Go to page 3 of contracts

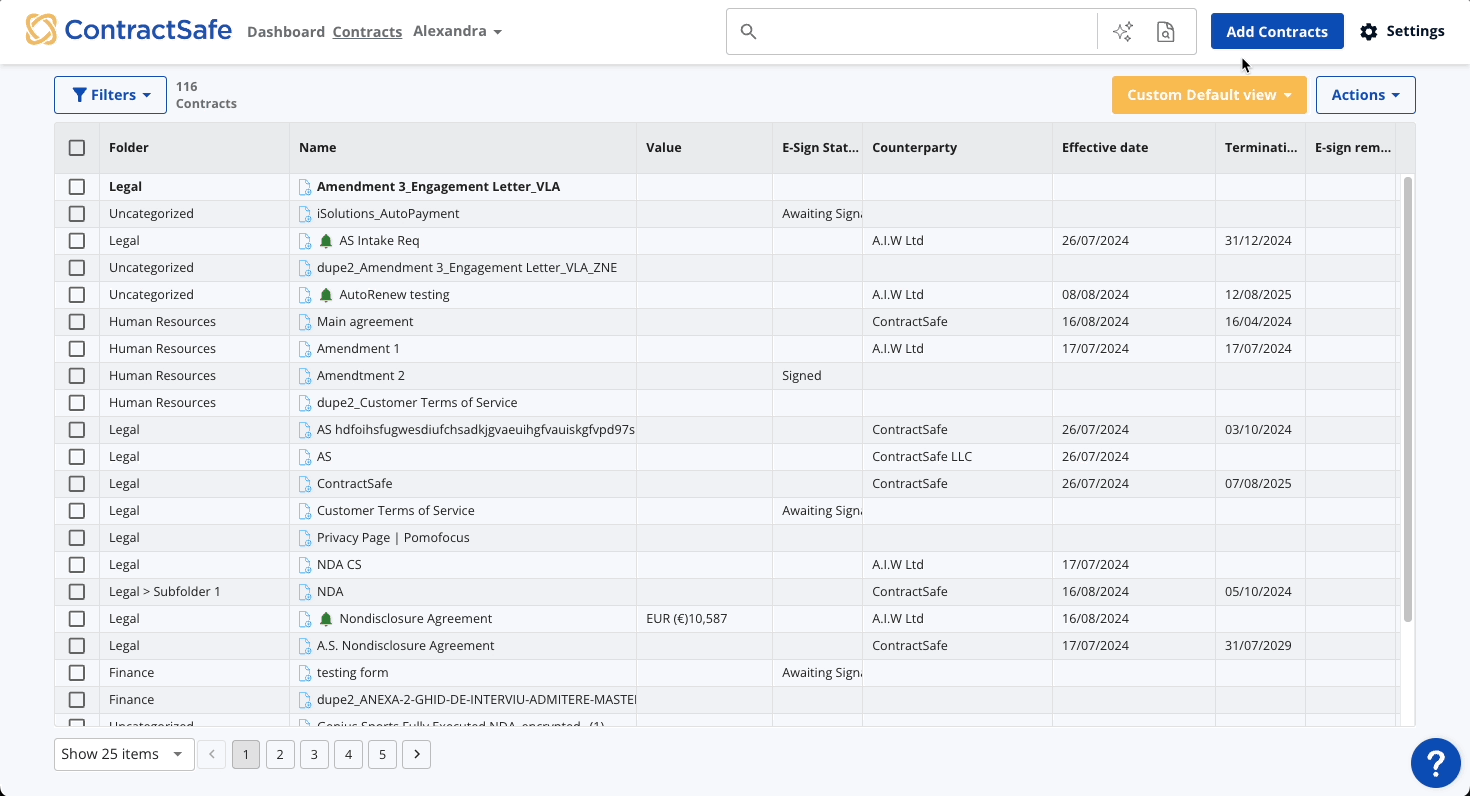point(314,754)
